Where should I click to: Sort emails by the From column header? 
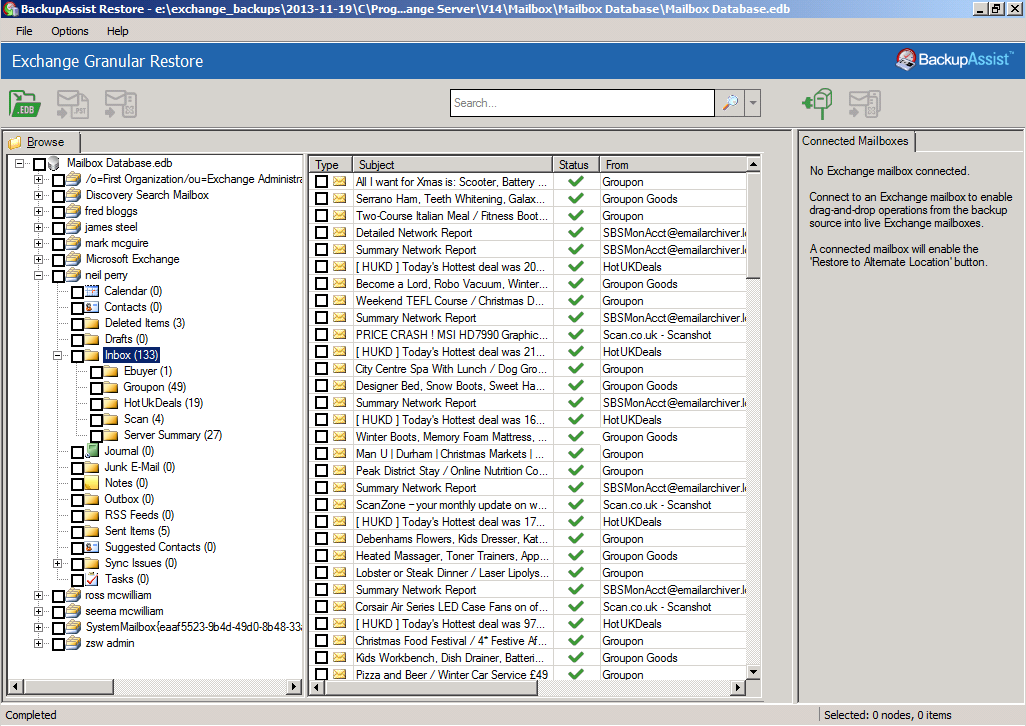[673, 165]
